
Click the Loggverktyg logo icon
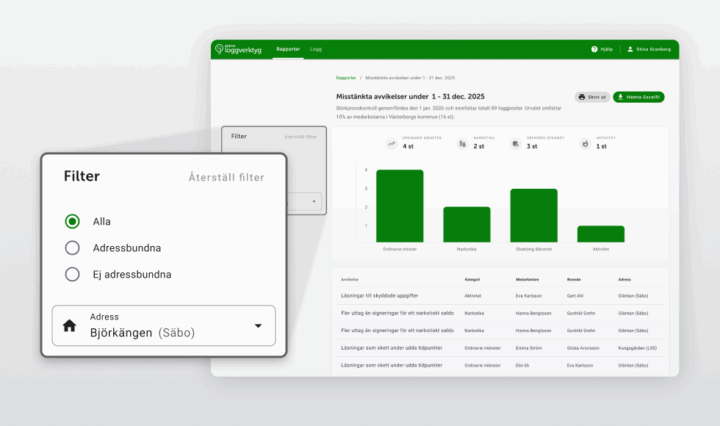pyautogui.click(x=219, y=48)
